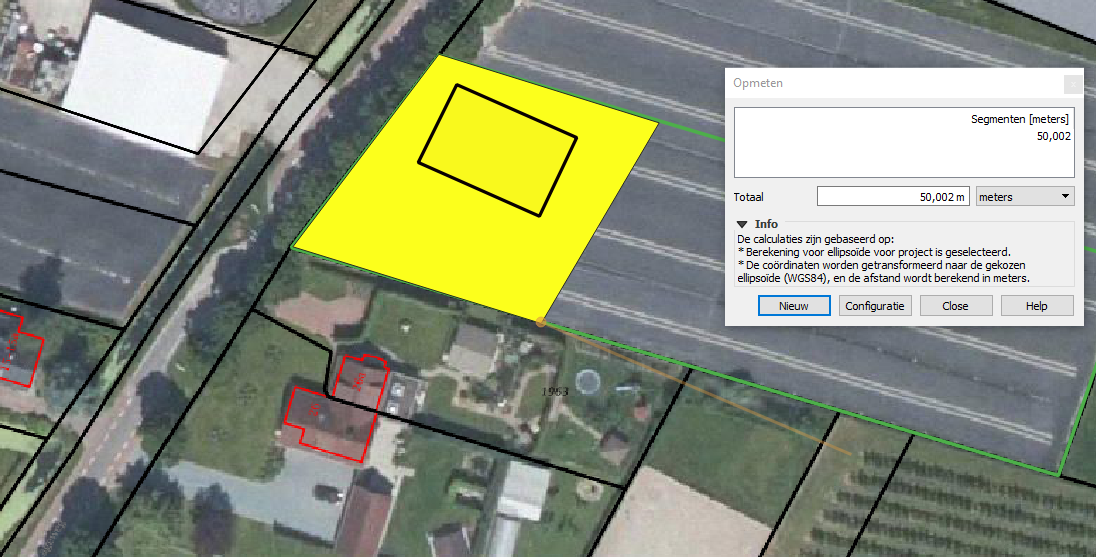Close the Opmeten dialog via X
The height and width of the screenshot is (557, 1096).
point(1073,84)
